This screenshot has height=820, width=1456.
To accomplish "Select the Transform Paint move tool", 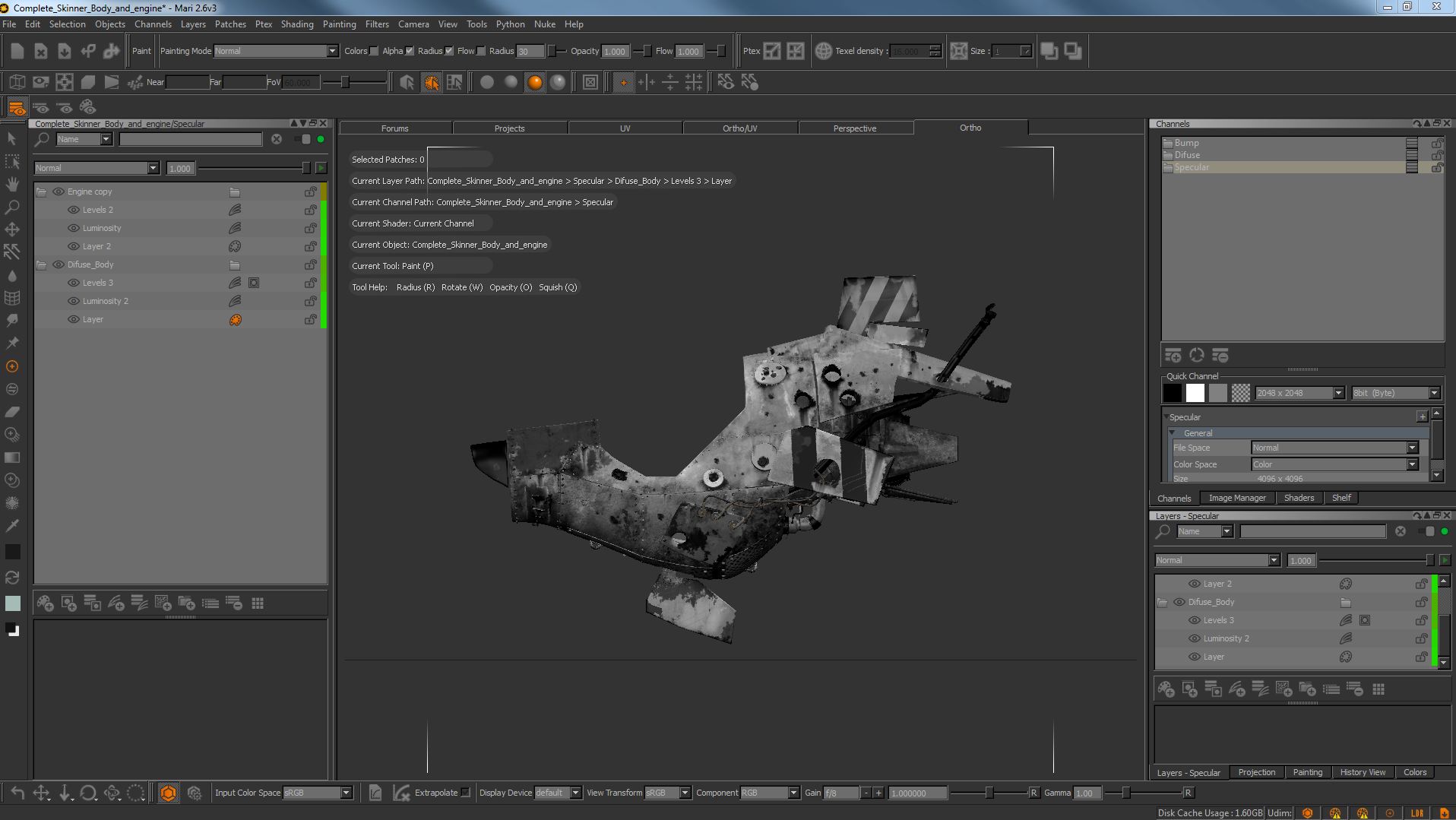I will tap(12, 230).
